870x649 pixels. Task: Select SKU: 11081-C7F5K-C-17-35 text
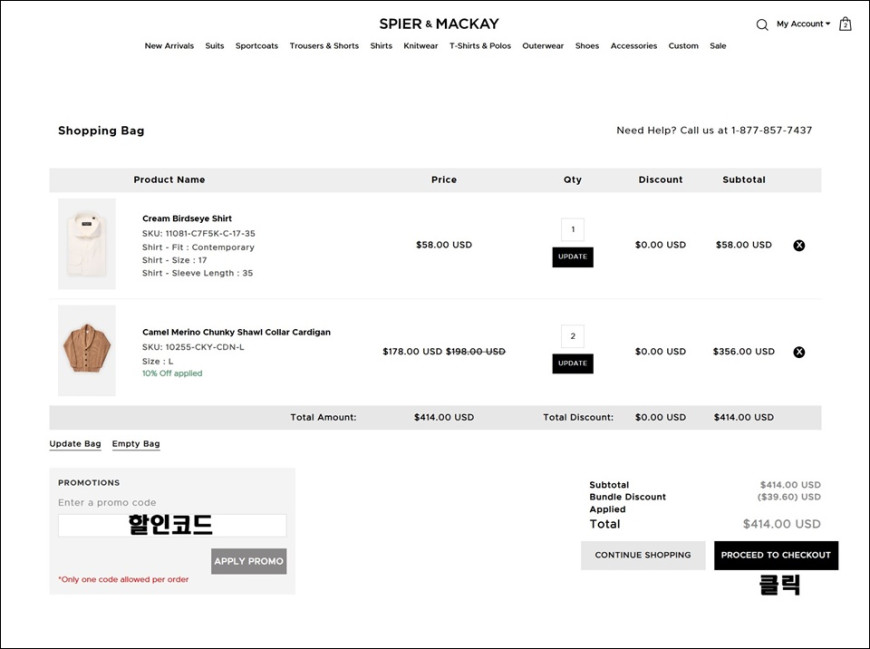point(199,234)
